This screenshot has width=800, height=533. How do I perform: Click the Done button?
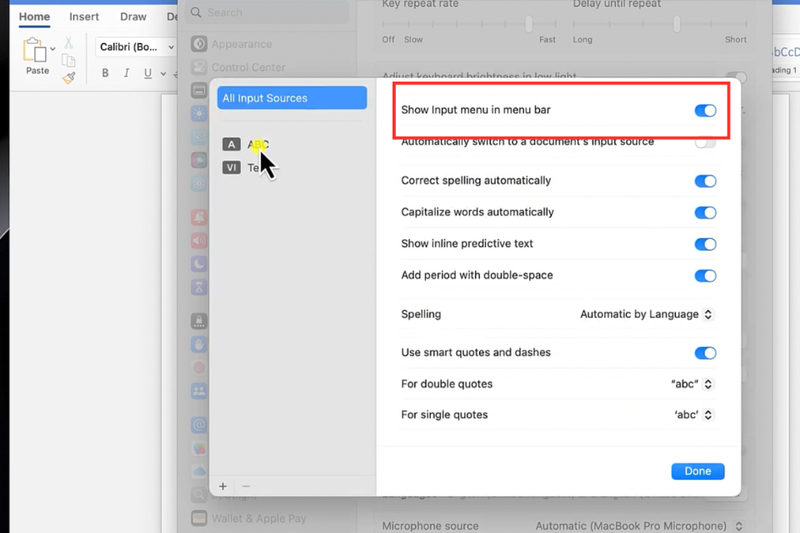(697, 471)
